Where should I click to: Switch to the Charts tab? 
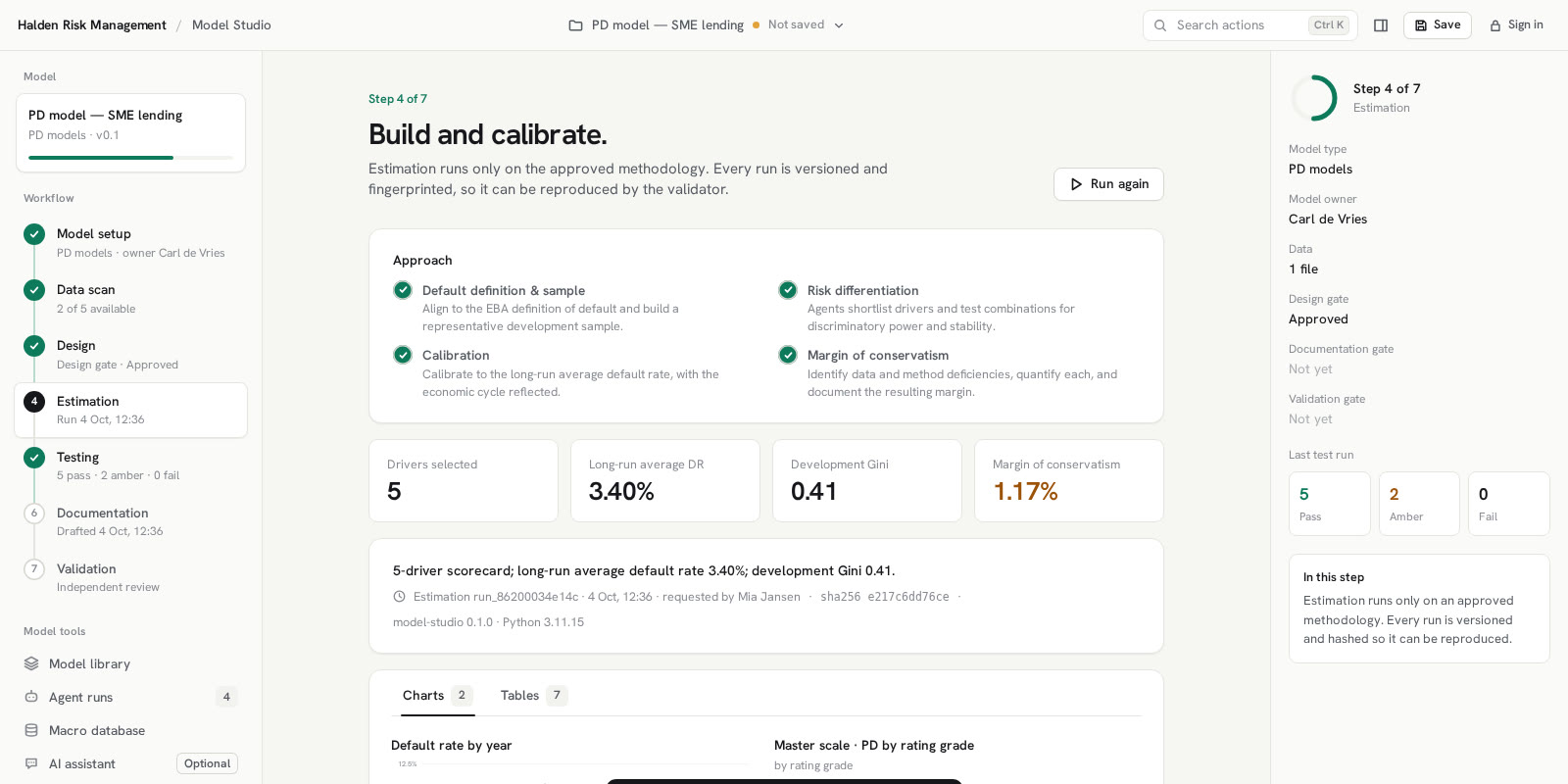pyautogui.click(x=437, y=696)
